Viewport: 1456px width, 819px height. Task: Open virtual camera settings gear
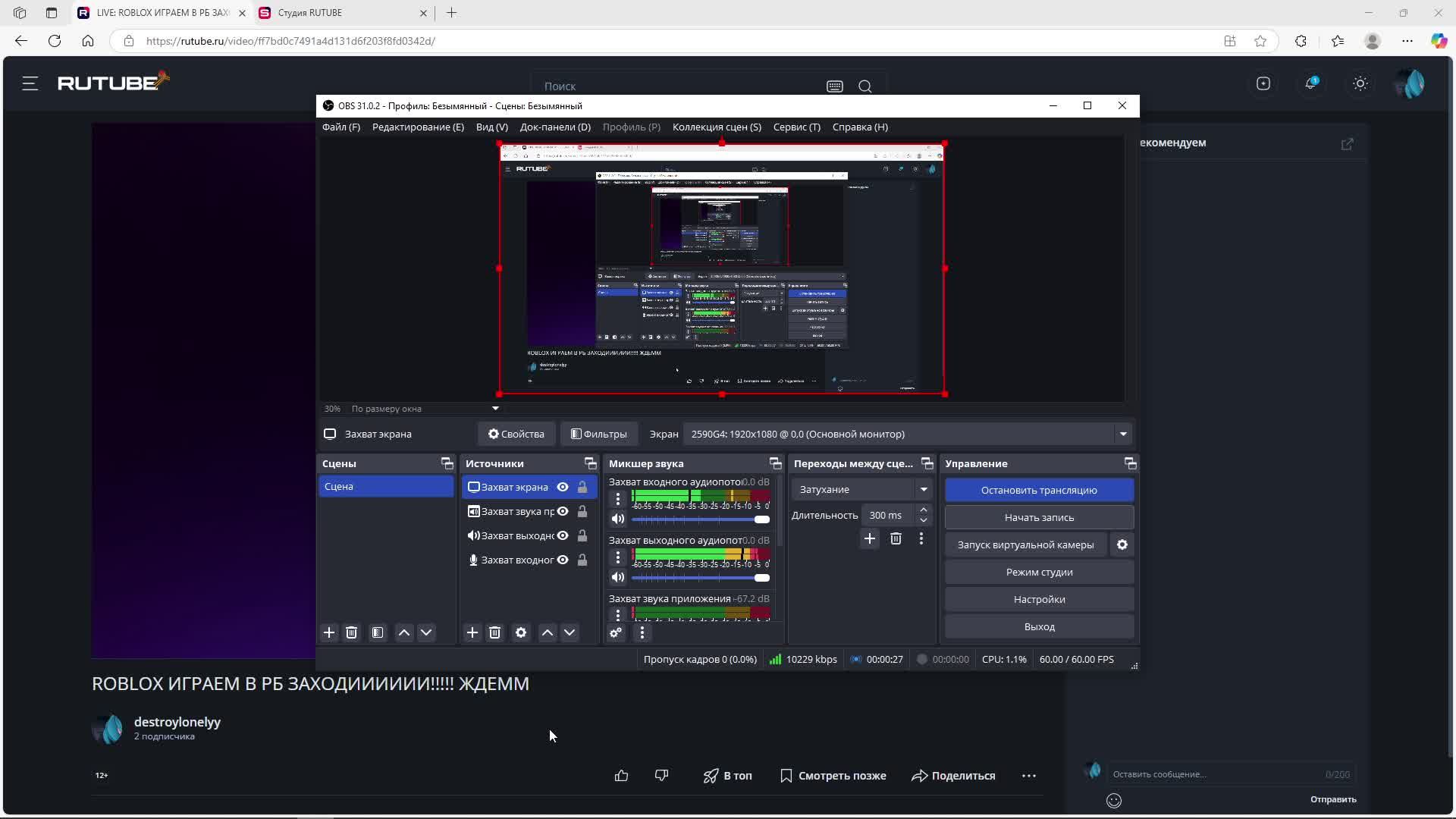1122,544
